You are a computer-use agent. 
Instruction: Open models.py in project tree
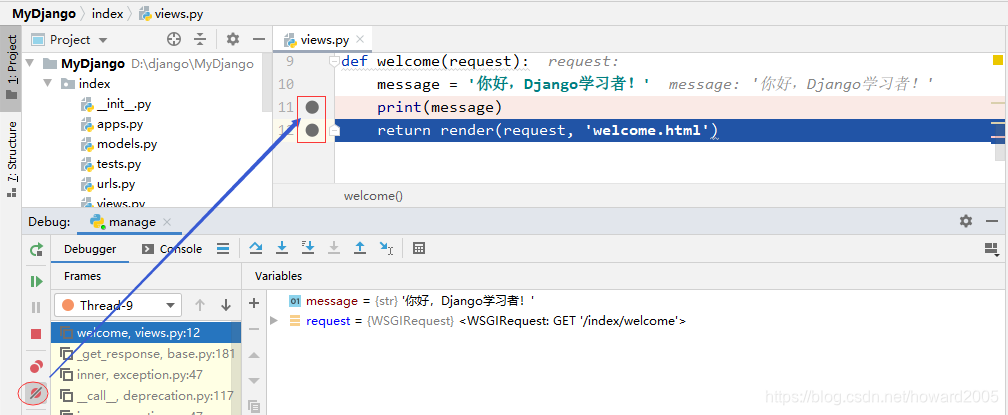click(119, 144)
